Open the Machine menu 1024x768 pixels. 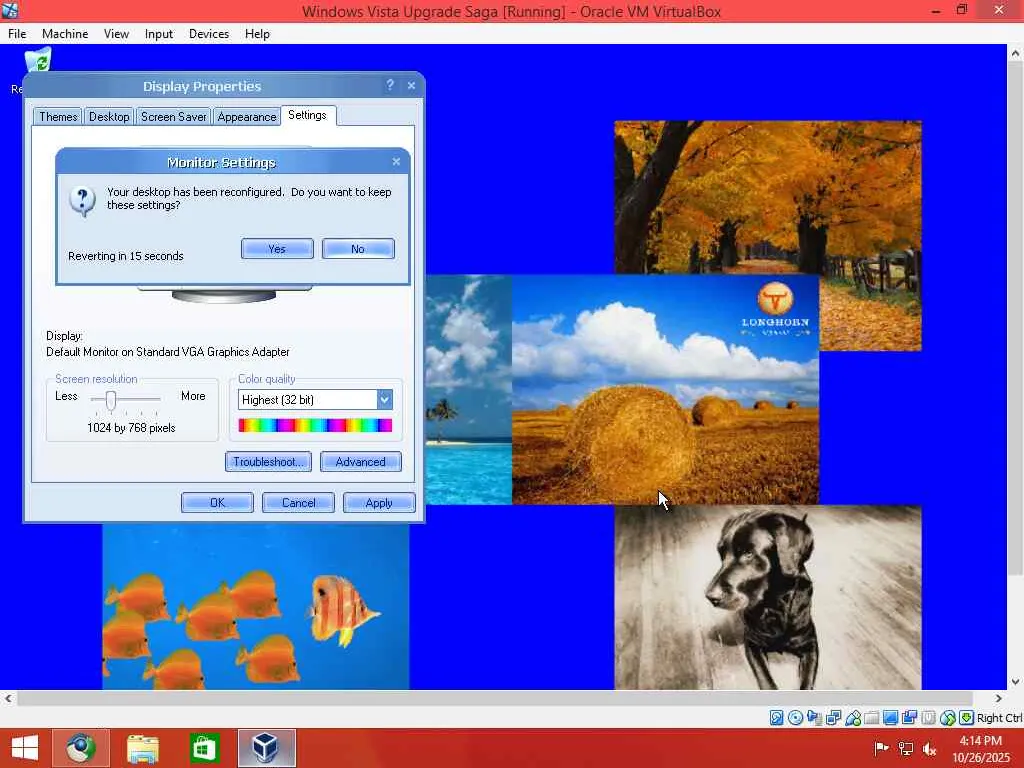tap(65, 34)
